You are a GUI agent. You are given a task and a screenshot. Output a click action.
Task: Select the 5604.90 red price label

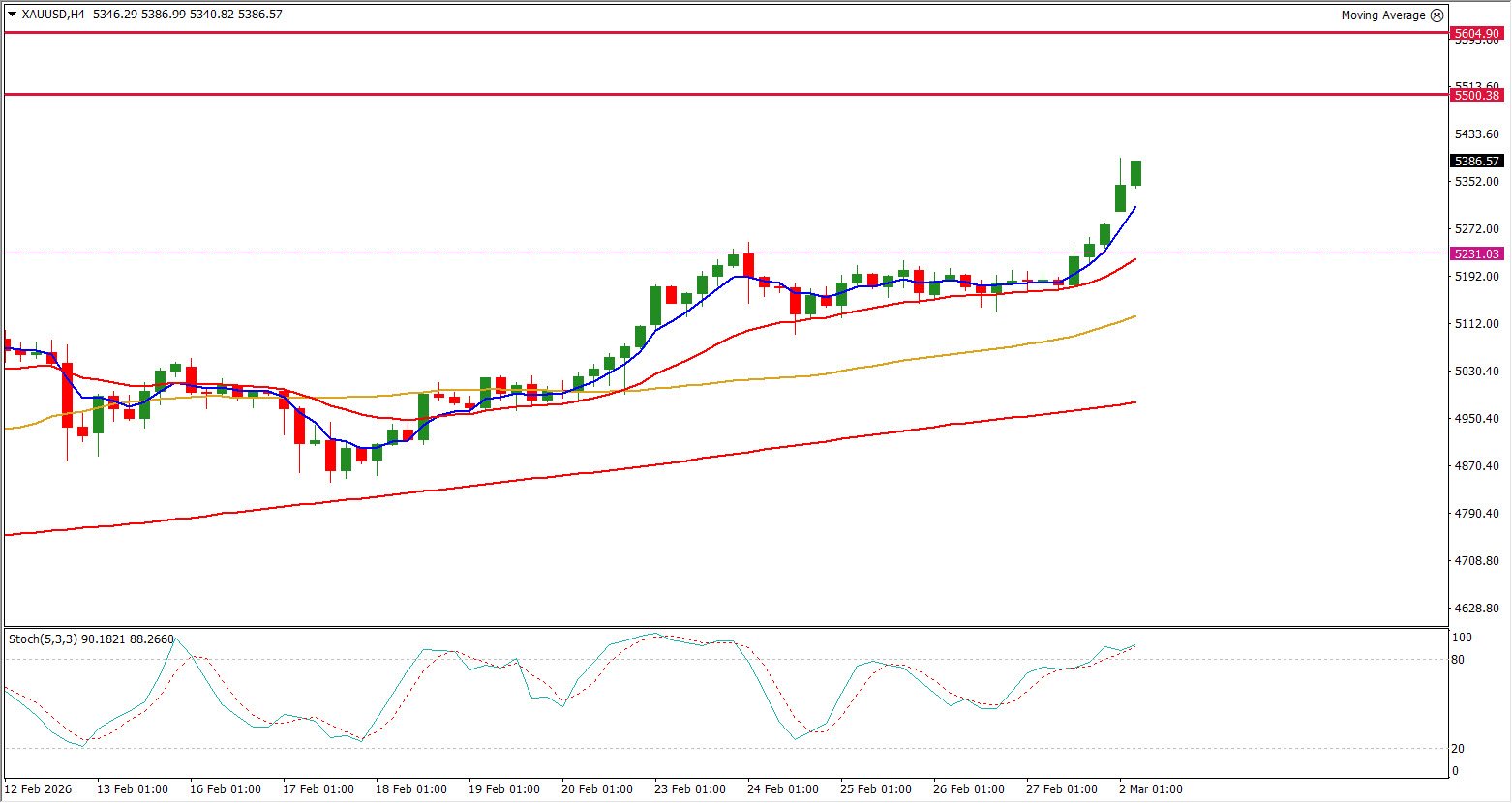coord(1477,34)
